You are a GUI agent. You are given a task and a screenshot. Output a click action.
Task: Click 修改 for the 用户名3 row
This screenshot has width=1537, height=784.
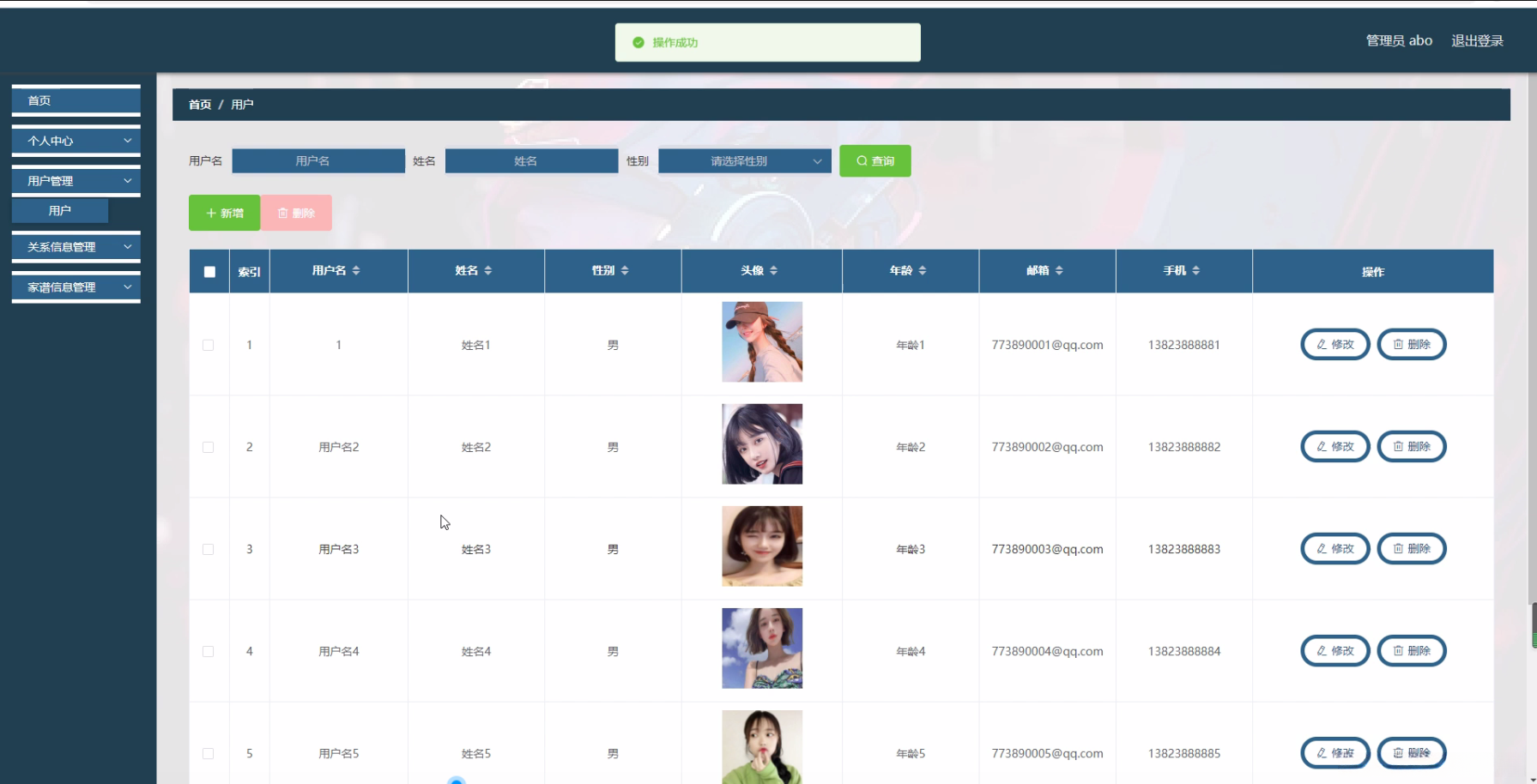pyautogui.click(x=1335, y=549)
